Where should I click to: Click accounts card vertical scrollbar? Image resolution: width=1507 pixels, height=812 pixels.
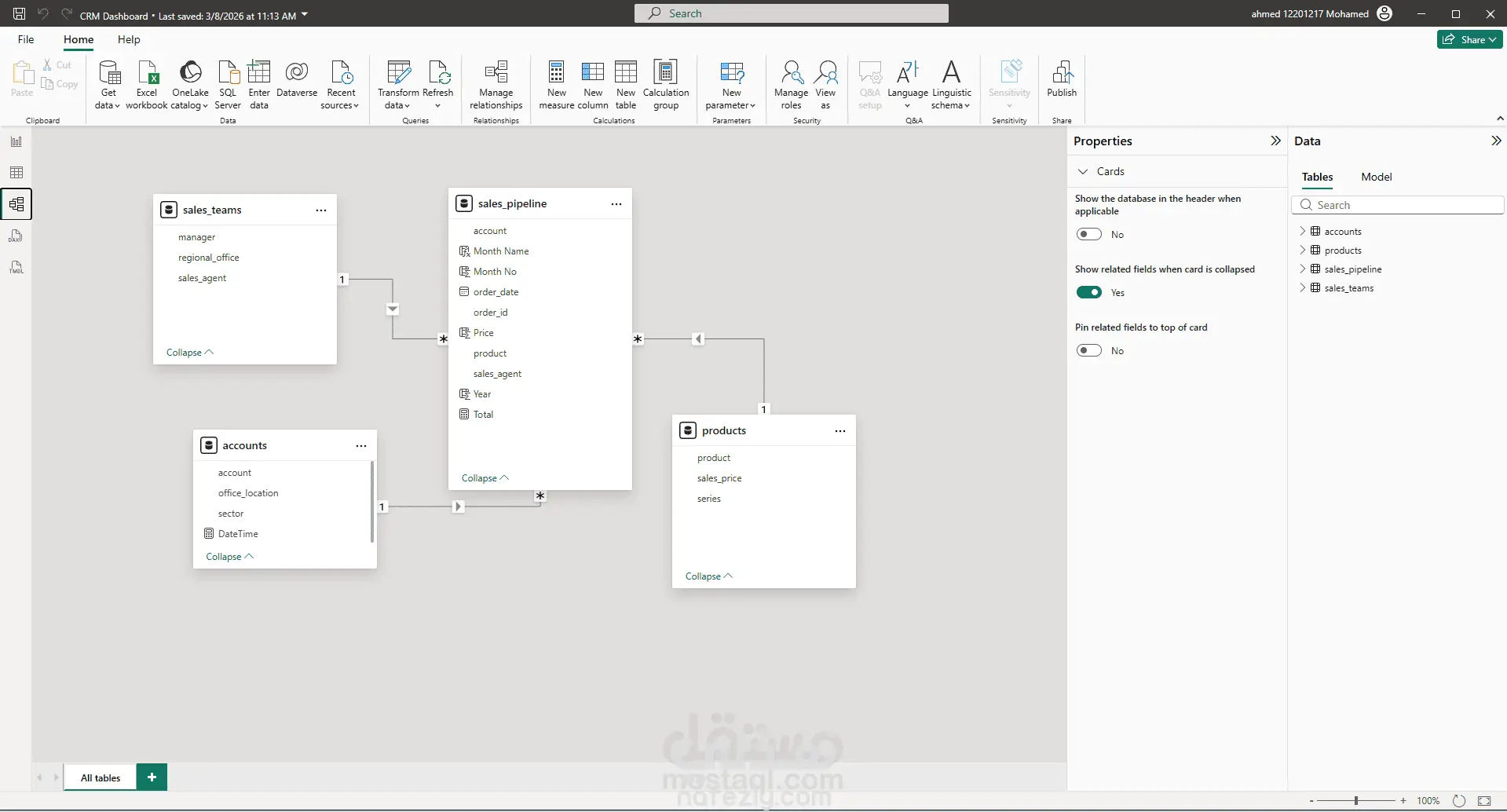pos(371,501)
